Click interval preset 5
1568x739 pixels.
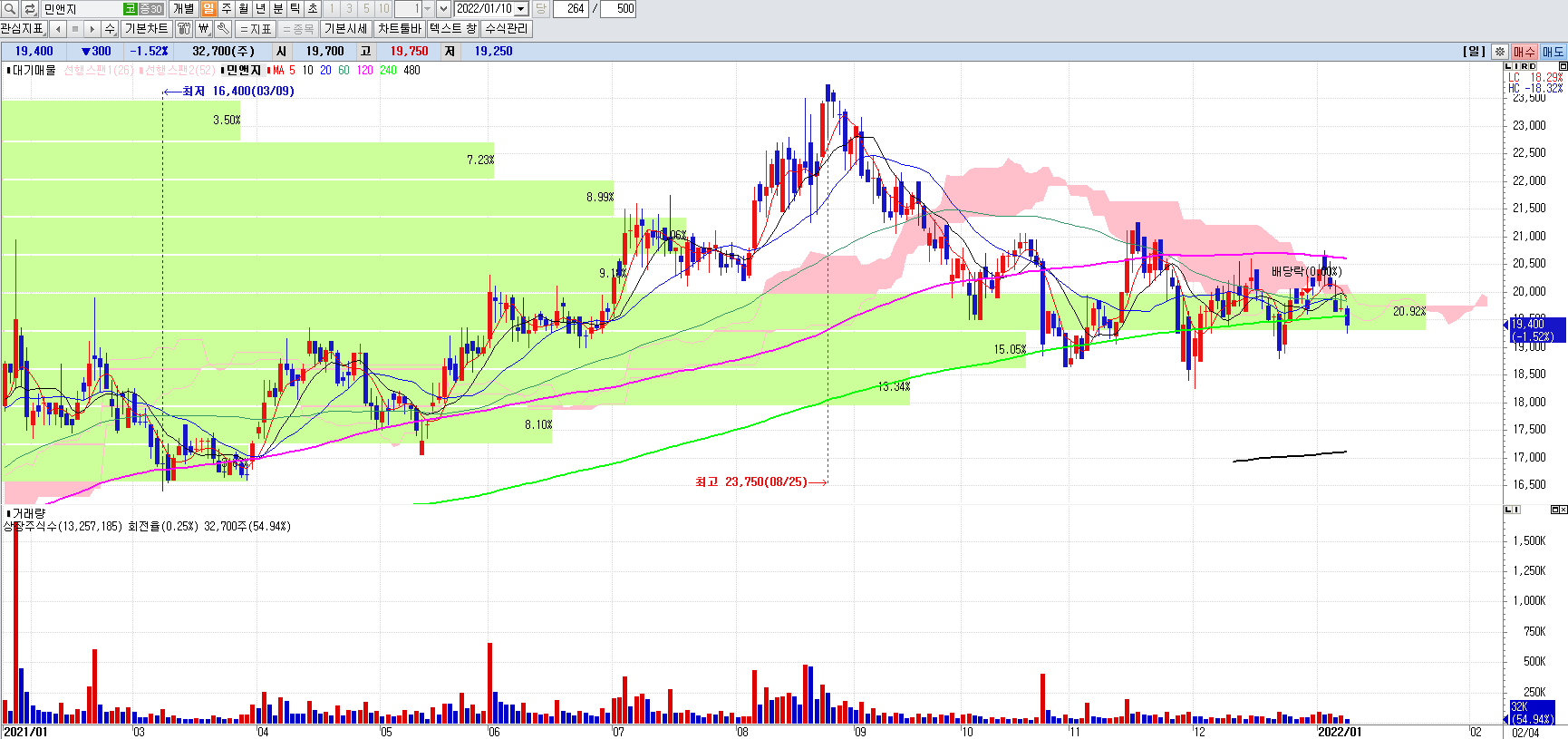366,9
